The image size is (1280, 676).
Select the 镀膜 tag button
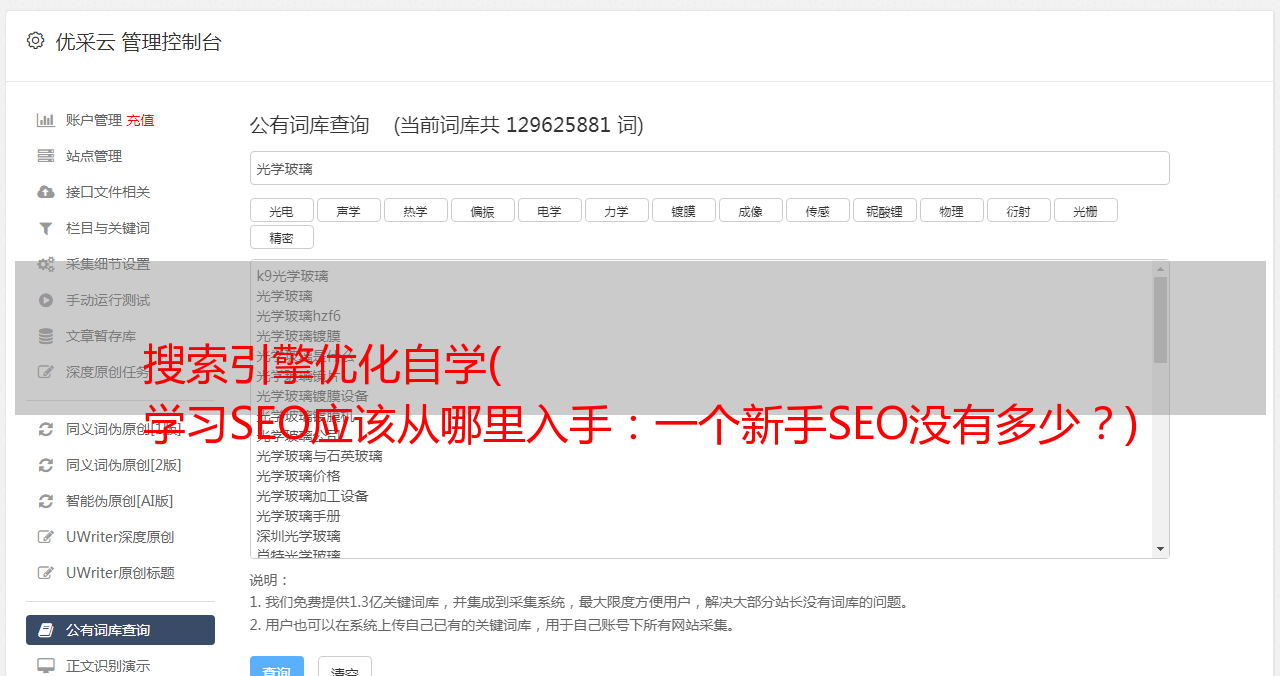click(683, 210)
